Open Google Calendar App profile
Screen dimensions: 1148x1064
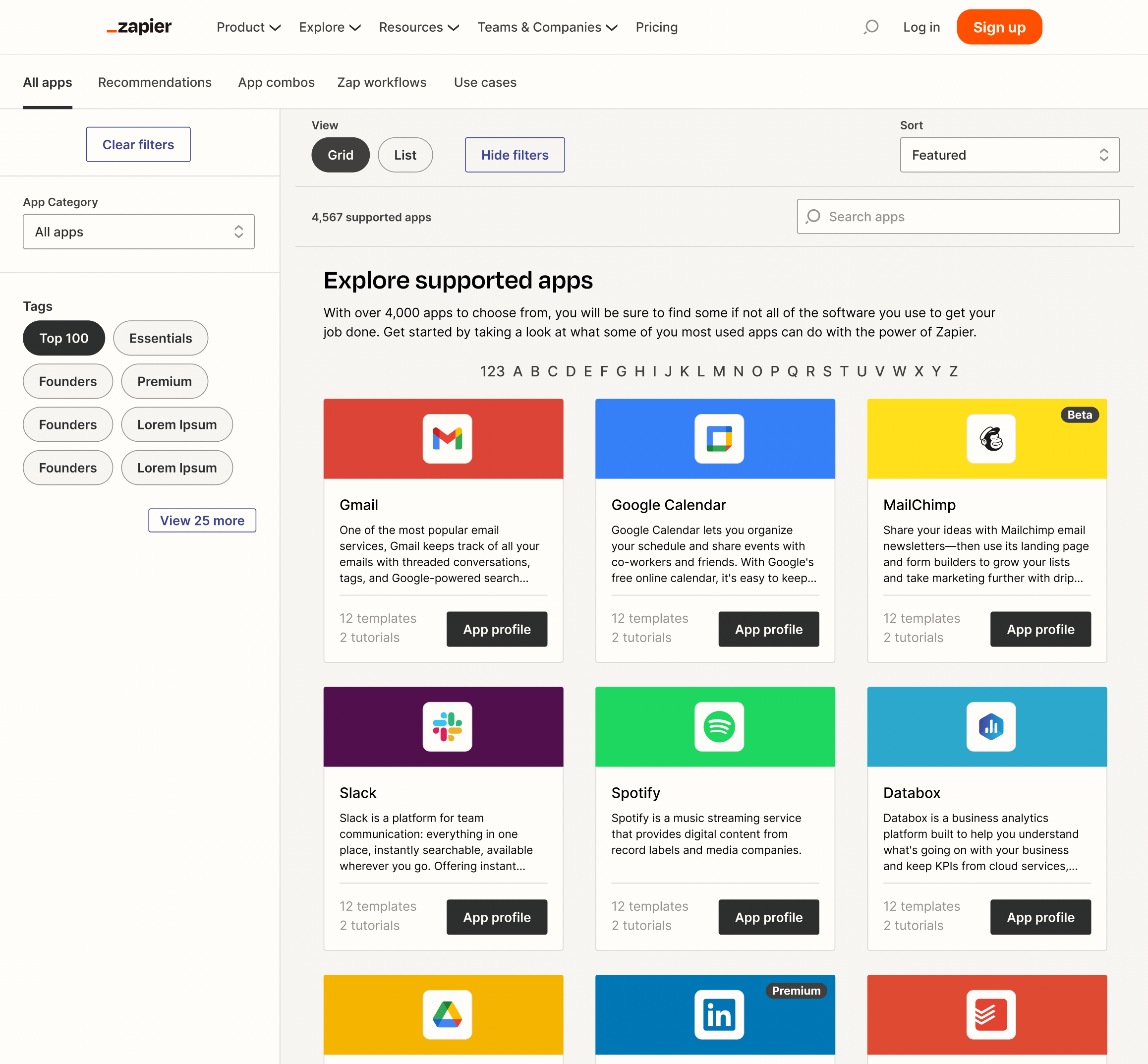coord(769,629)
